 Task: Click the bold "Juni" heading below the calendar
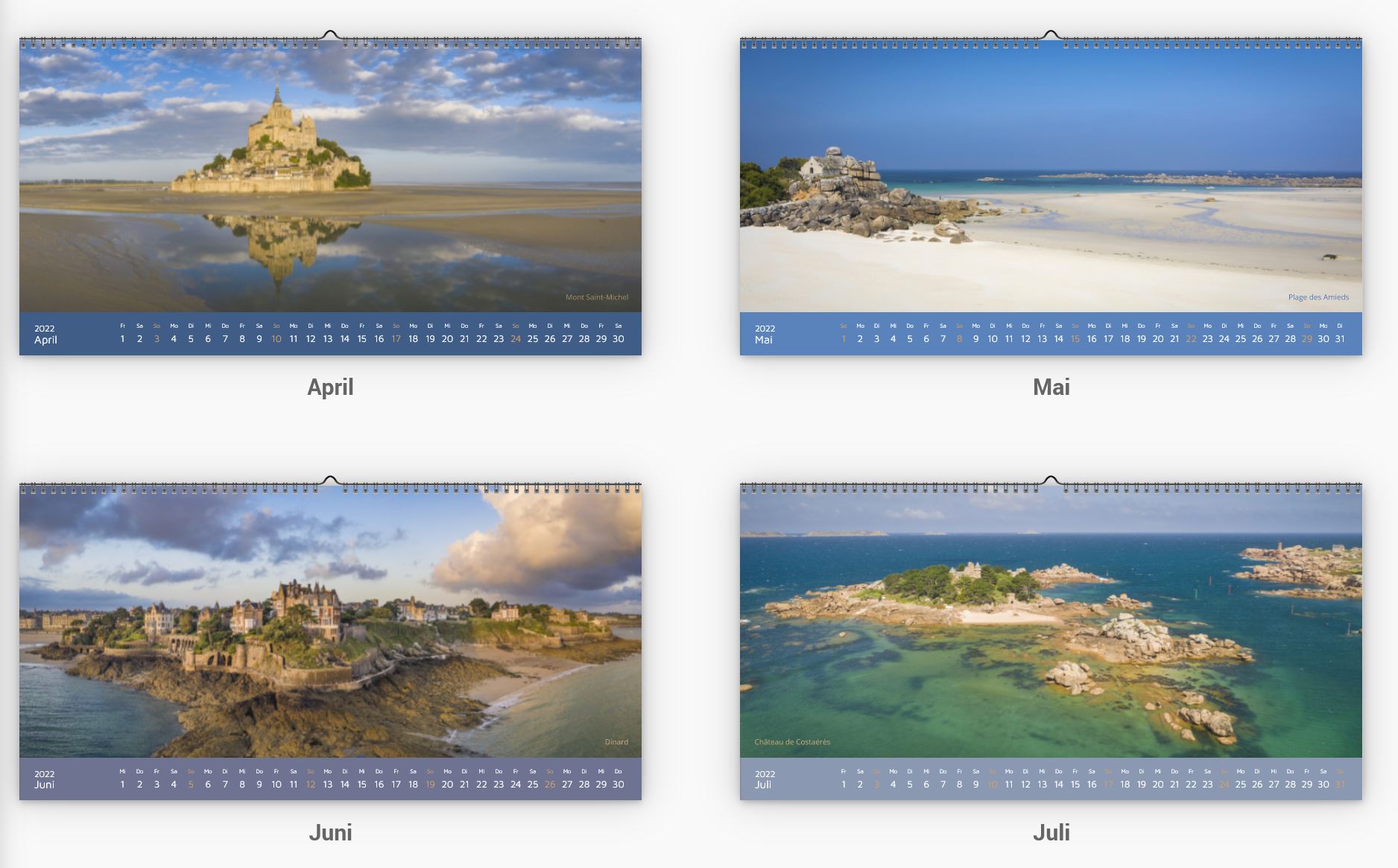coord(330,832)
